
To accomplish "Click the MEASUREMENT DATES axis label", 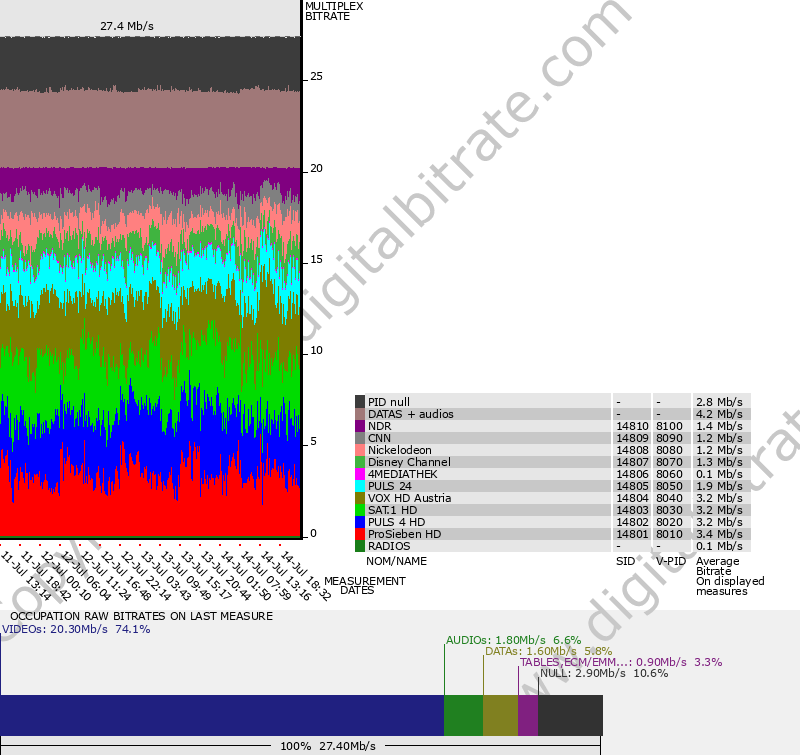I will (x=365, y=586).
